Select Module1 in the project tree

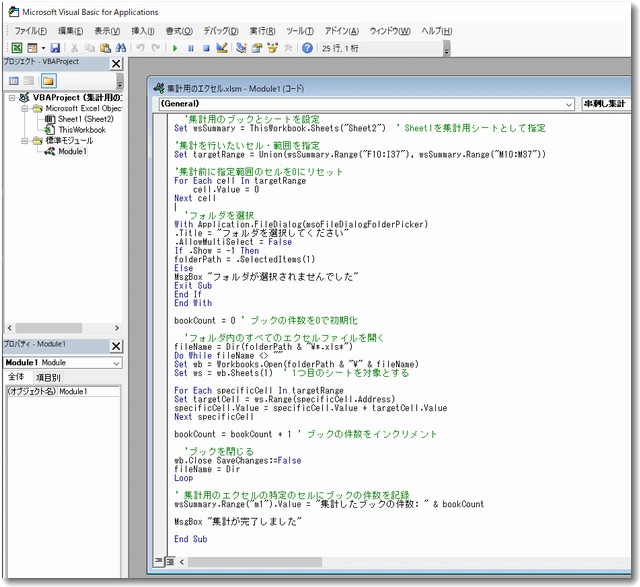click(x=72, y=152)
